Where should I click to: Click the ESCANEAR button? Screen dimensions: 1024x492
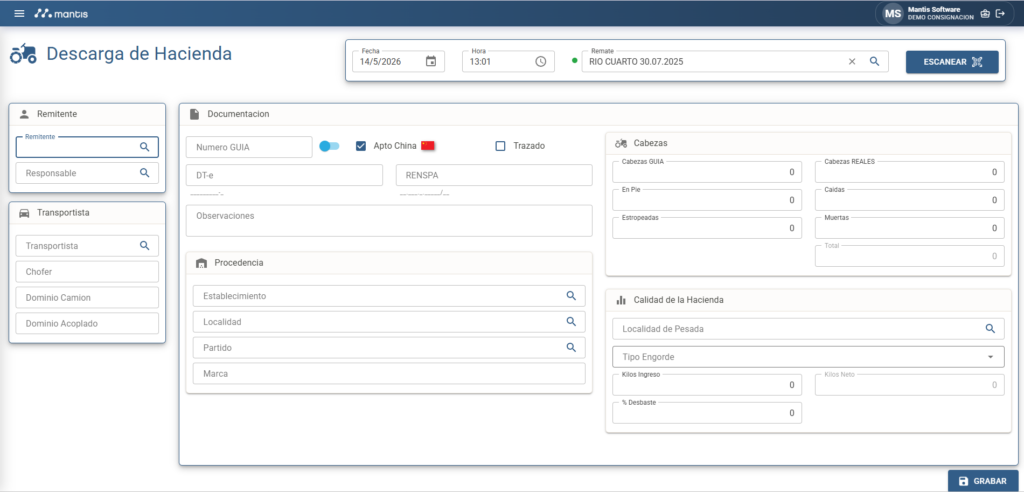[x=952, y=62]
